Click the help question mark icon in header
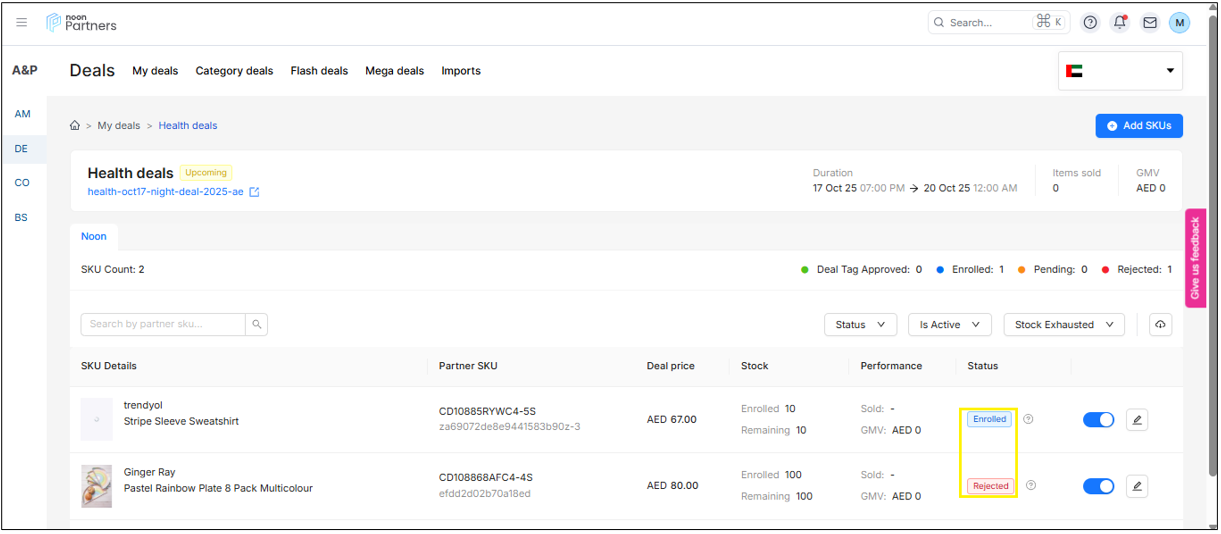1221x534 pixels. (1090, 22)
